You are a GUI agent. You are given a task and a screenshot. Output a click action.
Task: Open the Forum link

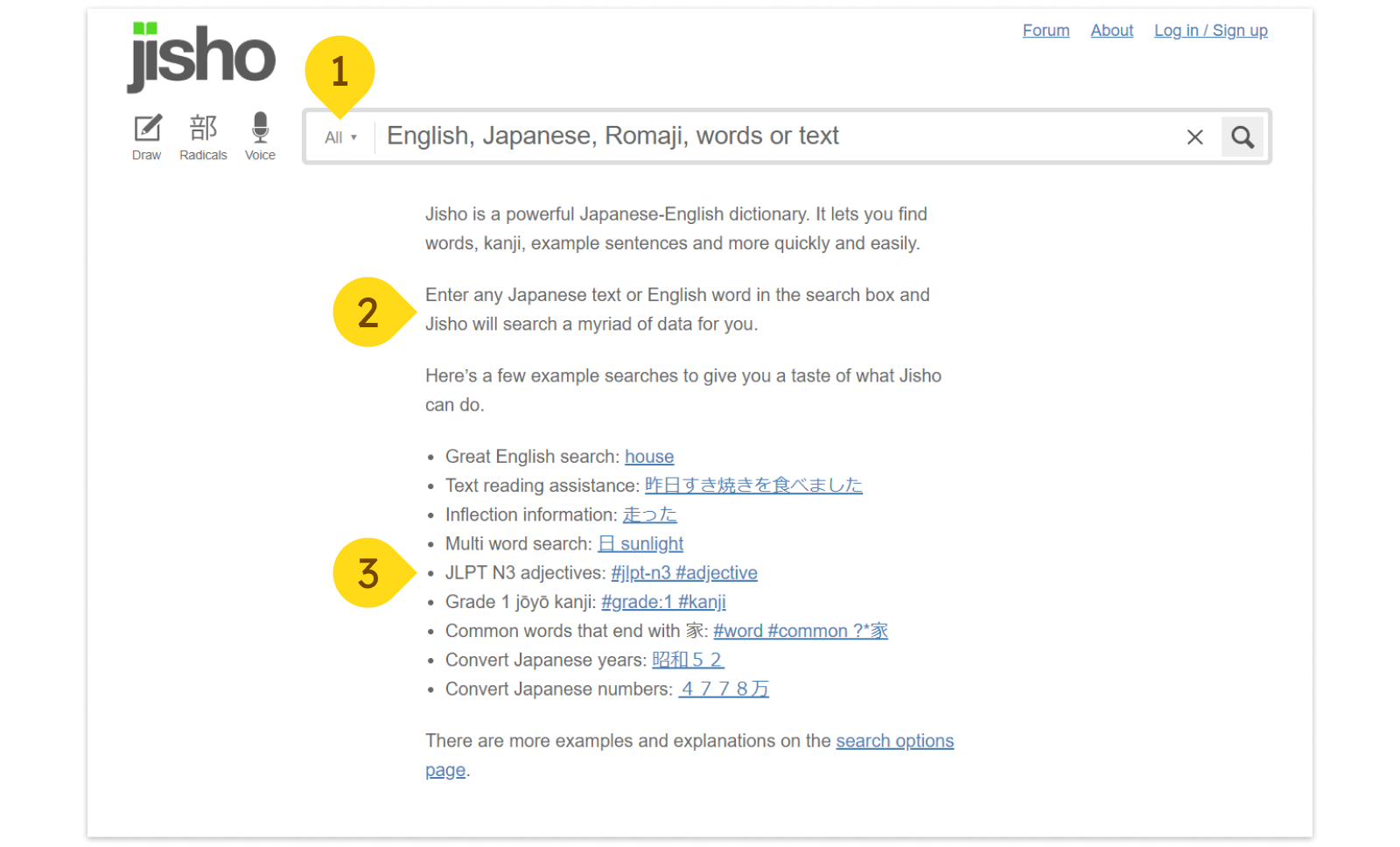[1046, 31]
